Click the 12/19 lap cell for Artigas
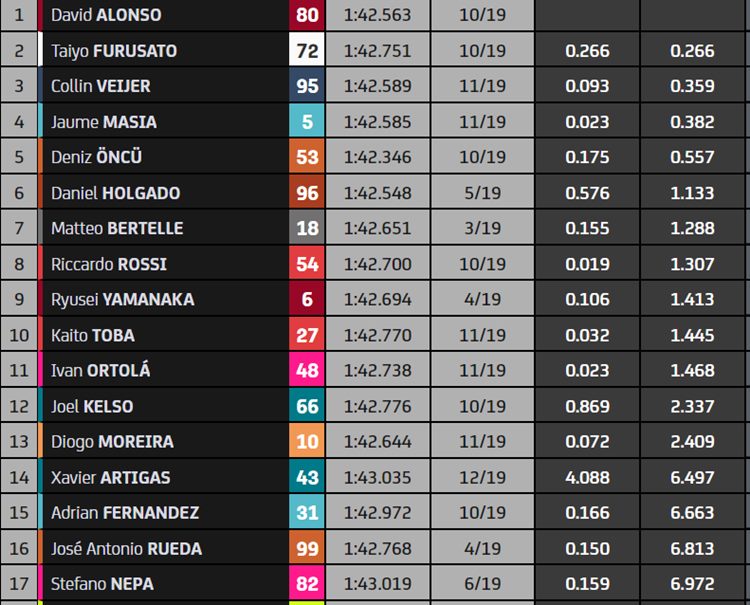This screenshot has height=605, width=750. [x=482, y=477]
